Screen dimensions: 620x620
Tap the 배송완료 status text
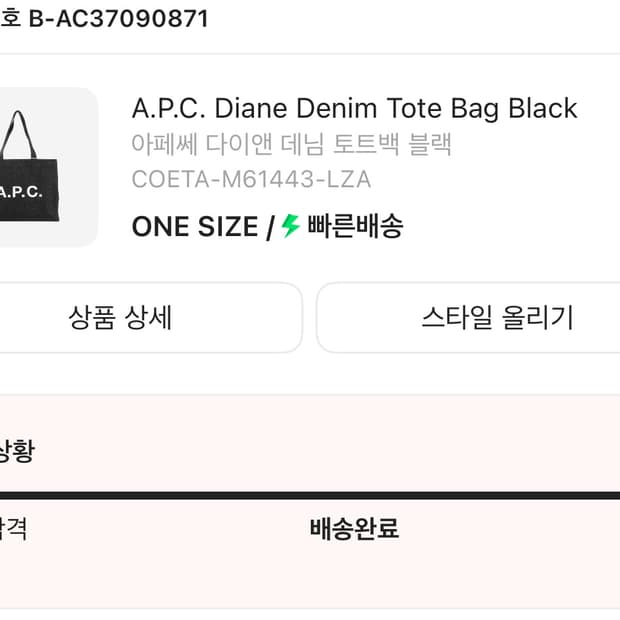[x=354, y=529]
